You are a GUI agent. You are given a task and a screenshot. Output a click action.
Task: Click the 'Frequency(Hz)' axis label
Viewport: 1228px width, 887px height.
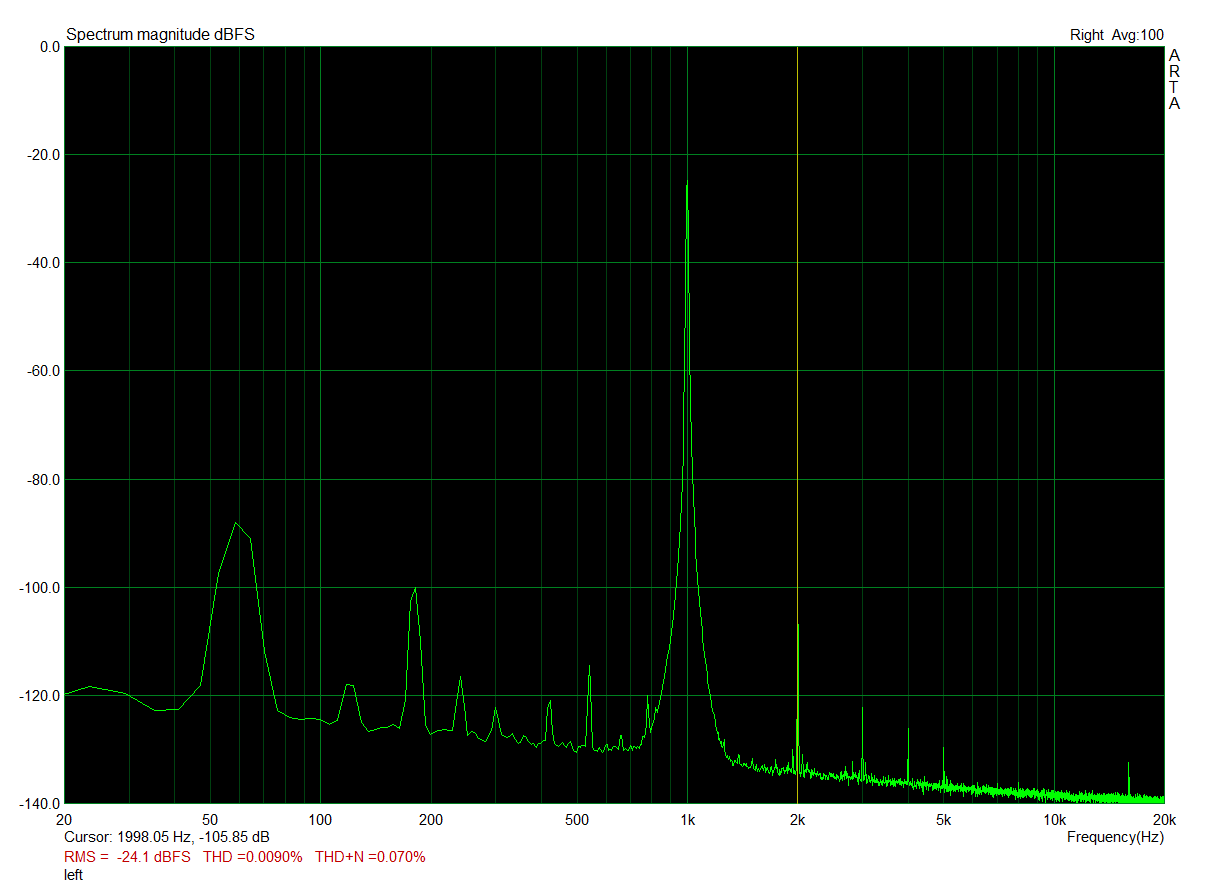coord(1115,836)
